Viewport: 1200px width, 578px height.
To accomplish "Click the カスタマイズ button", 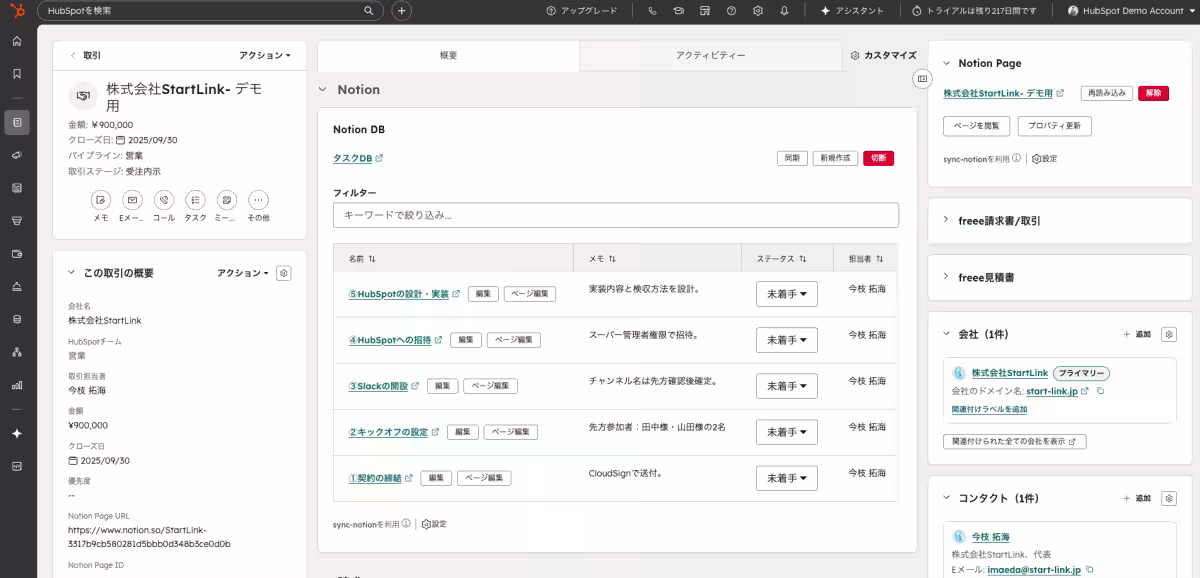I will click(x=883, y=55).
